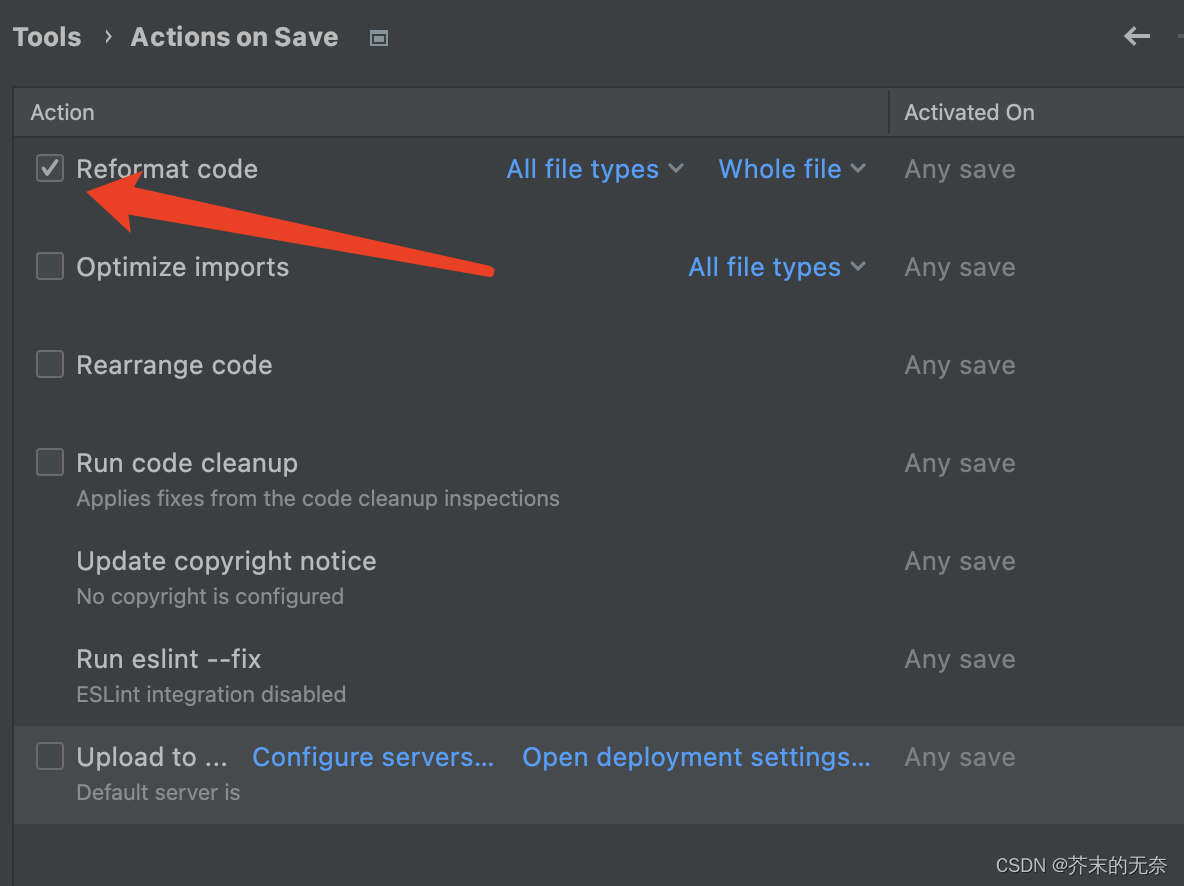Image resolution: width=1184 pixels, height=886 pixels.
Task: Uncheck the Reformat code checkbox
Action: [x=50, y=168]
